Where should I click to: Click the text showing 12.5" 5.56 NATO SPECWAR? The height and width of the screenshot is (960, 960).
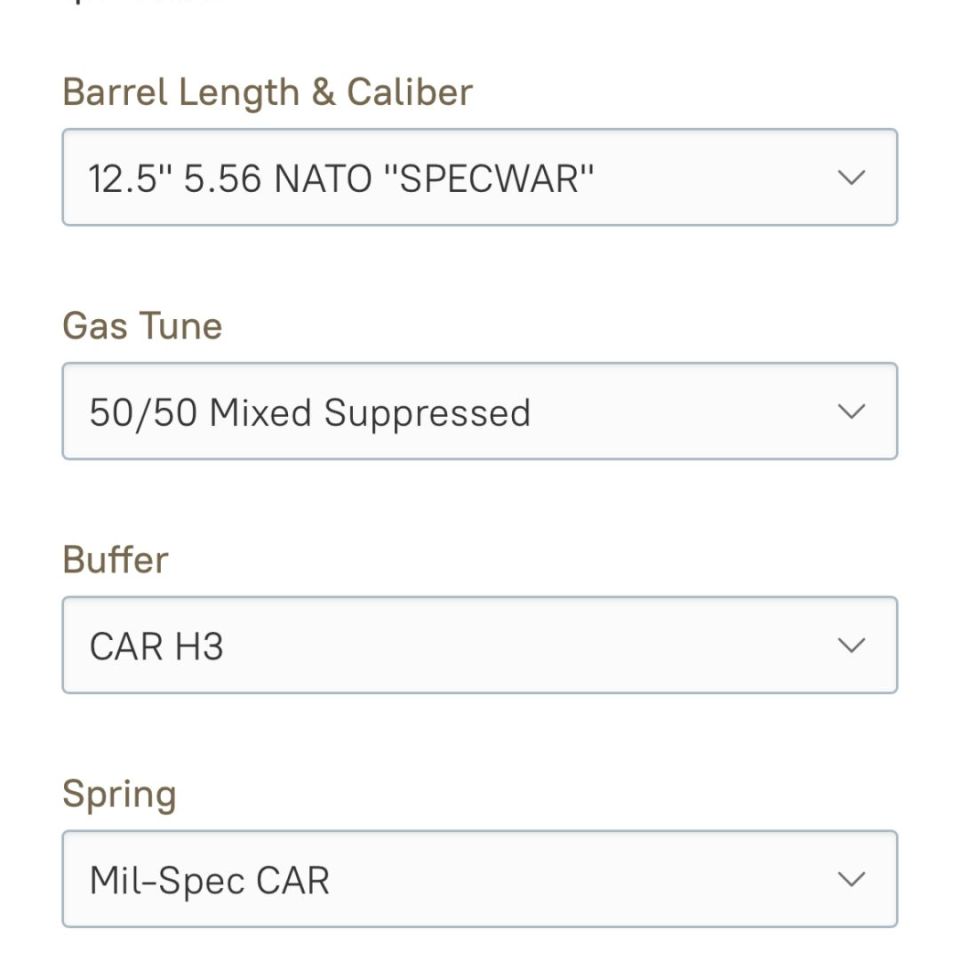pyautogui.click(x=341, y=177)
